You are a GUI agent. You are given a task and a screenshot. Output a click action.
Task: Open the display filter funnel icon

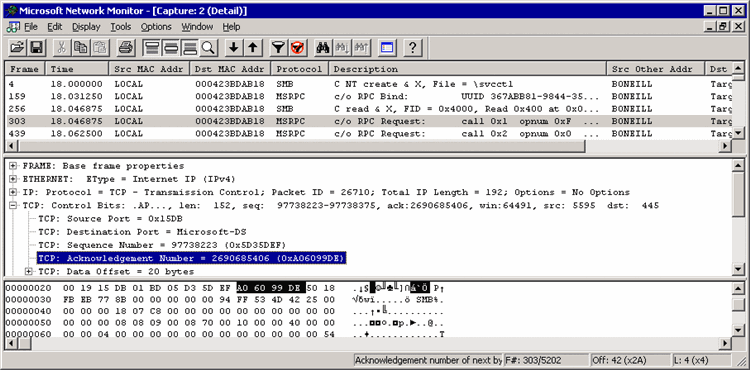278,47
